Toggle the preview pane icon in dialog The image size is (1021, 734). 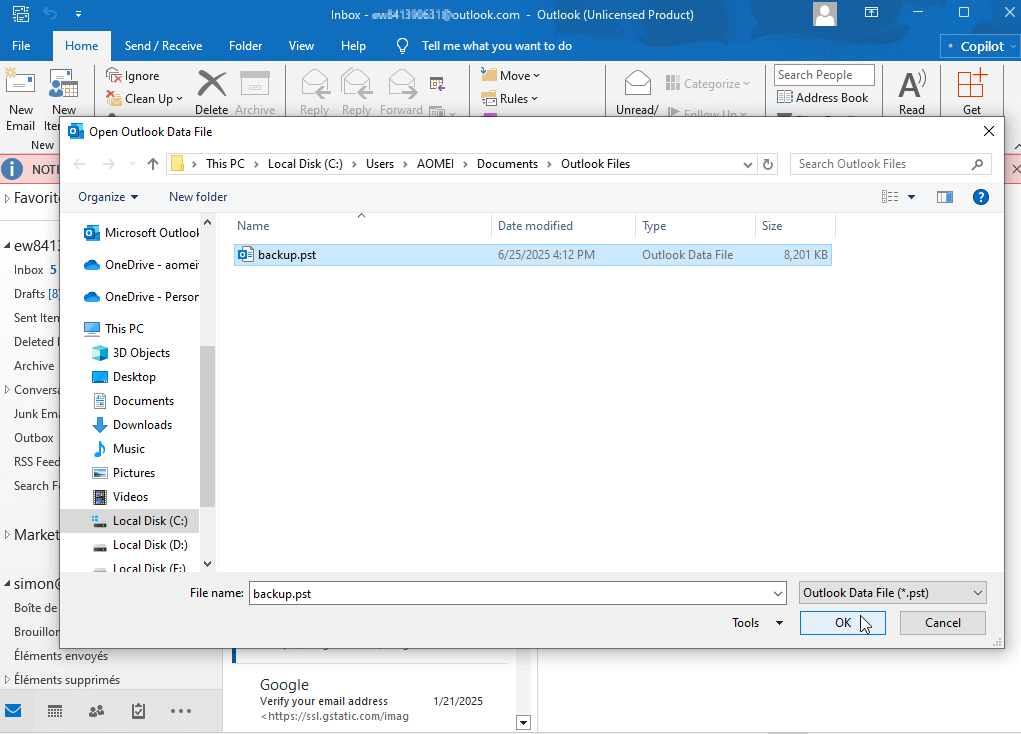[945, 197]
